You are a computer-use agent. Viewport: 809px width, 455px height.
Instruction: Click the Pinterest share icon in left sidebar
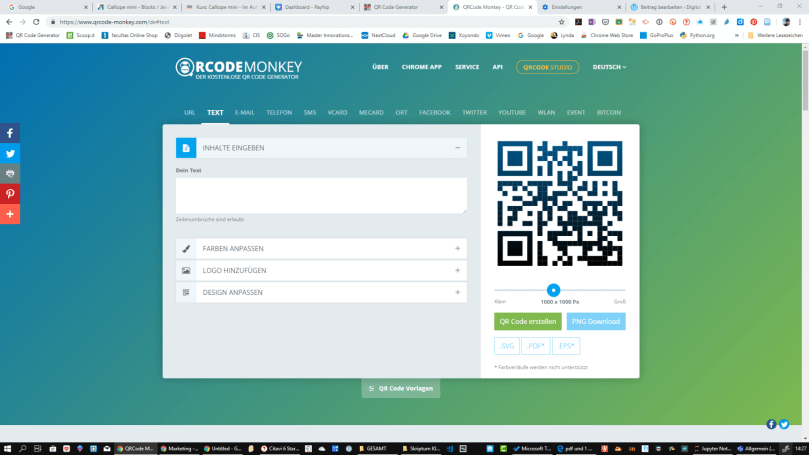[10, 194]
